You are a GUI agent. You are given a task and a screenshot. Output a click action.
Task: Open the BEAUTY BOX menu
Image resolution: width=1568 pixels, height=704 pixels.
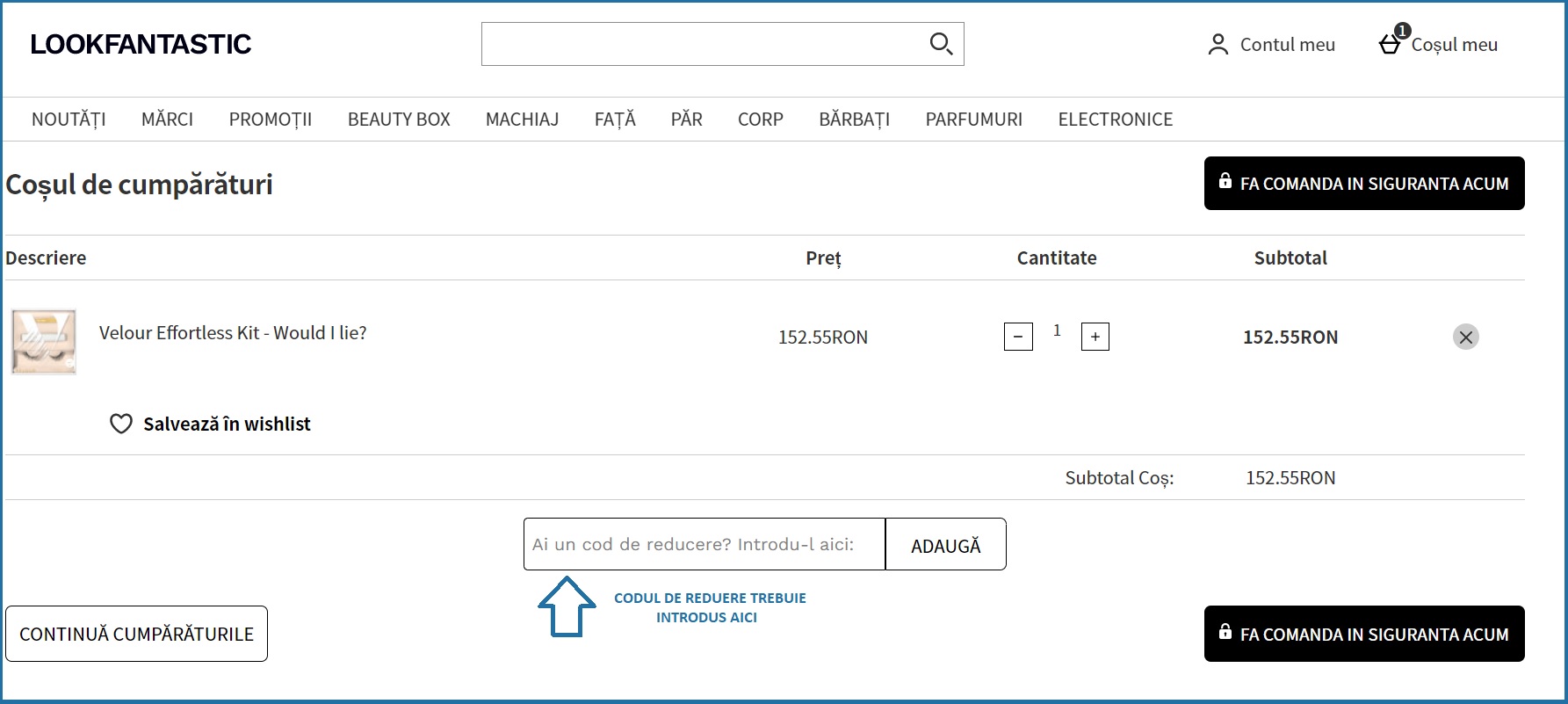tap(399, 120)
